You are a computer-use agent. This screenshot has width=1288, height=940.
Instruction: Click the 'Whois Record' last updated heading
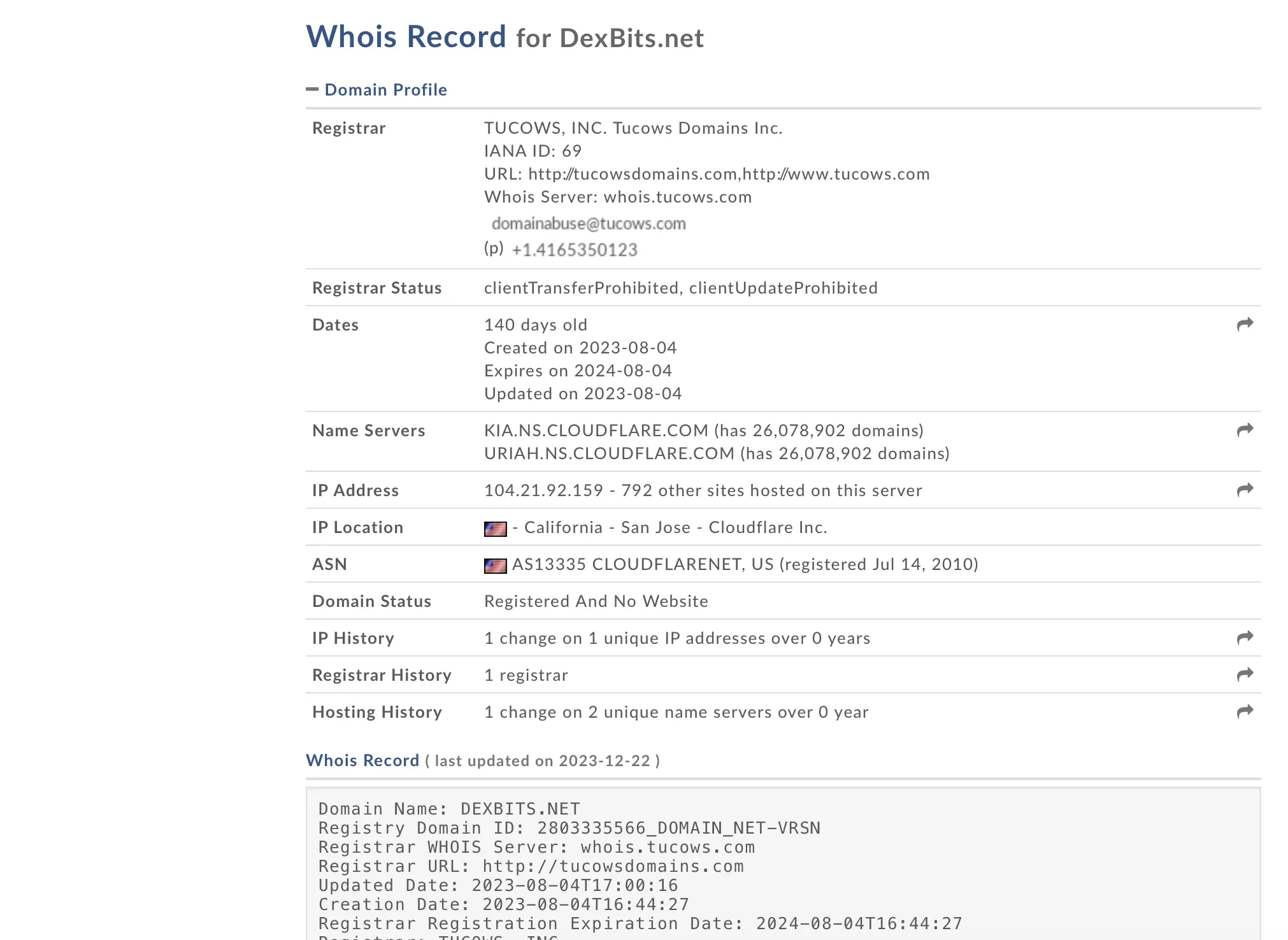pos(362,760)
